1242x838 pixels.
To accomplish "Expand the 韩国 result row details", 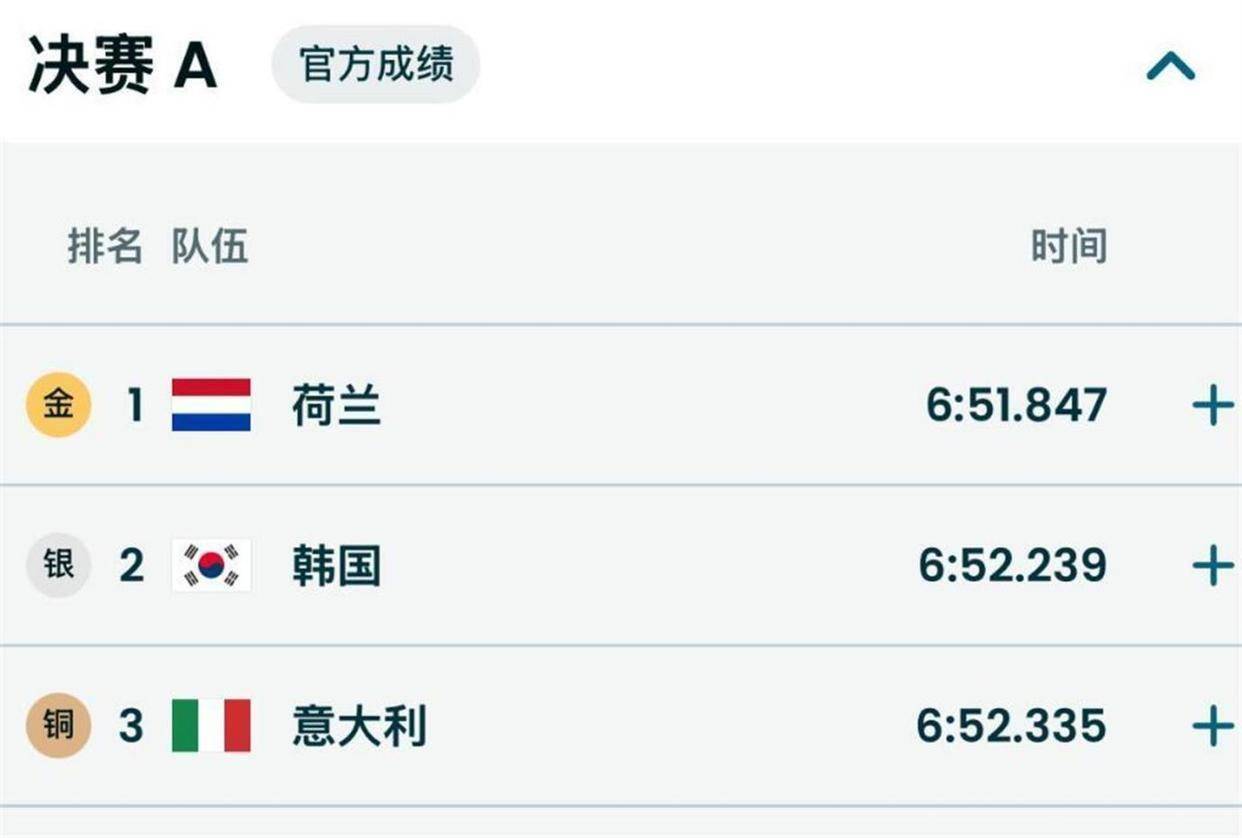I will (x=1212, y=566).
